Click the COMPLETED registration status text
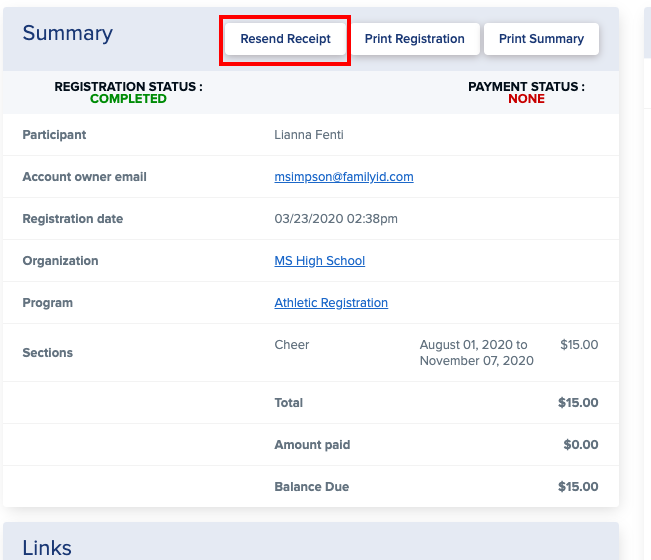 pyautogui.click(x=128, y=99)
